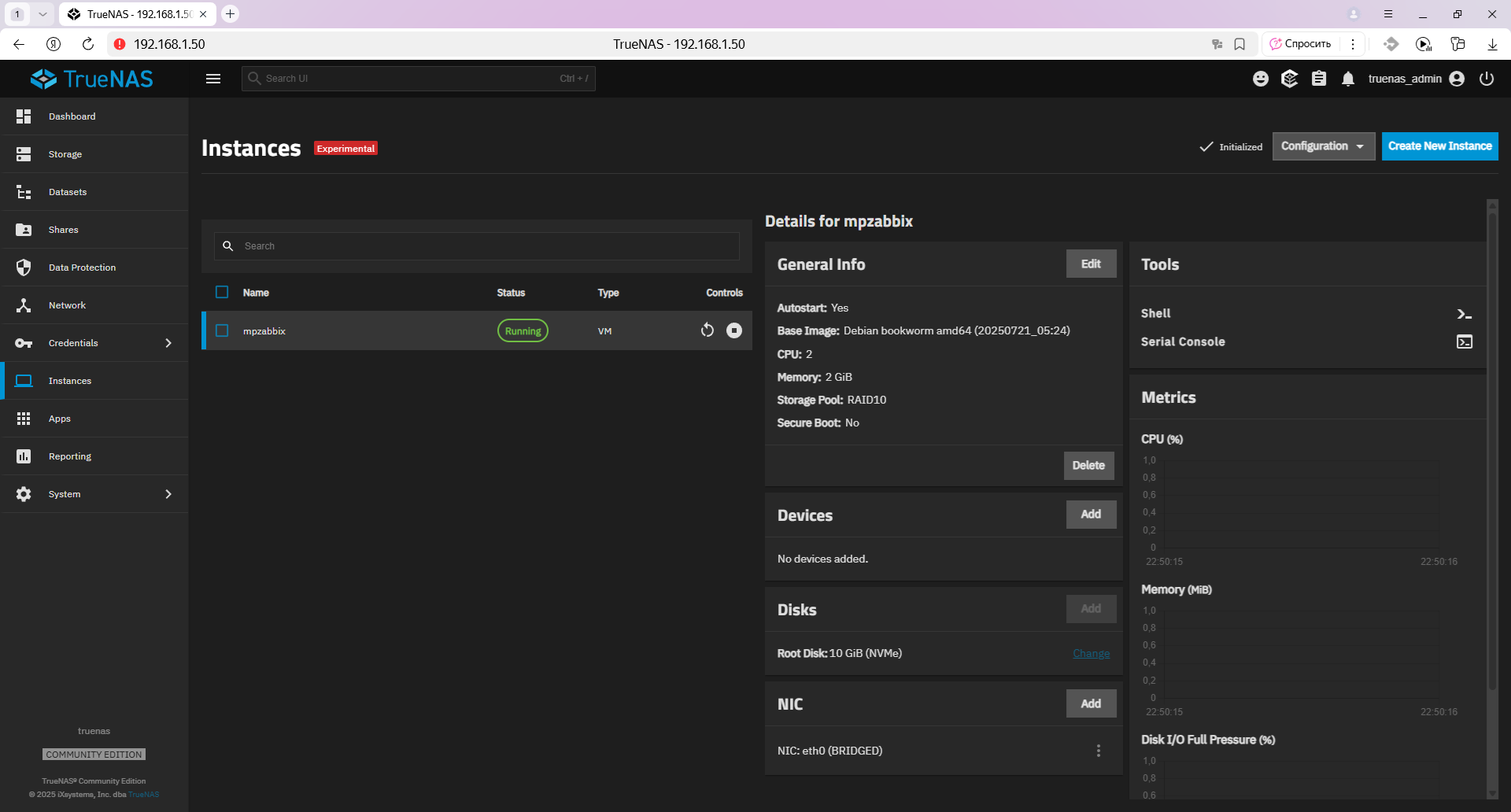Open the Network sidebar item
The image size is (1511, 812).
coord(94,305)
